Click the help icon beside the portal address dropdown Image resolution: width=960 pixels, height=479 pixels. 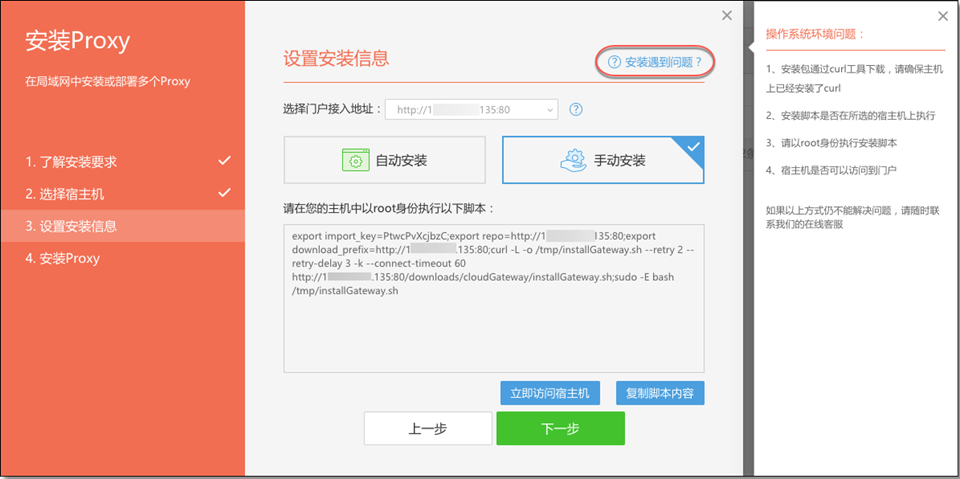pyautogui.click(x=576, y=110)
